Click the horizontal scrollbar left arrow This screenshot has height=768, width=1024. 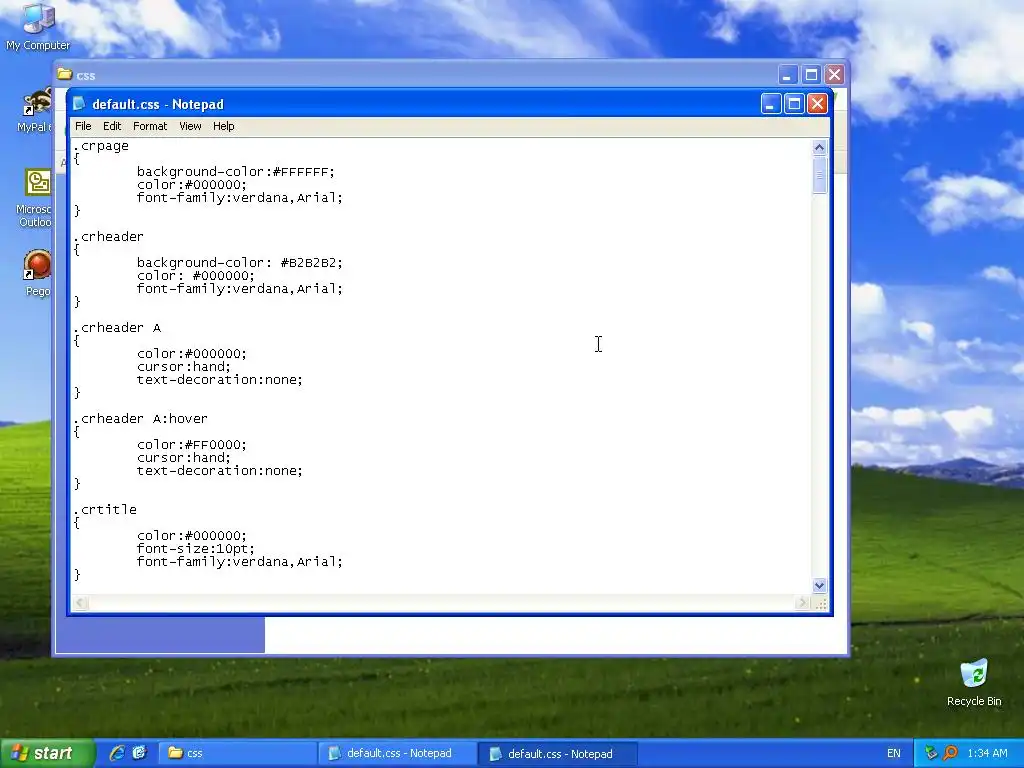80,603
